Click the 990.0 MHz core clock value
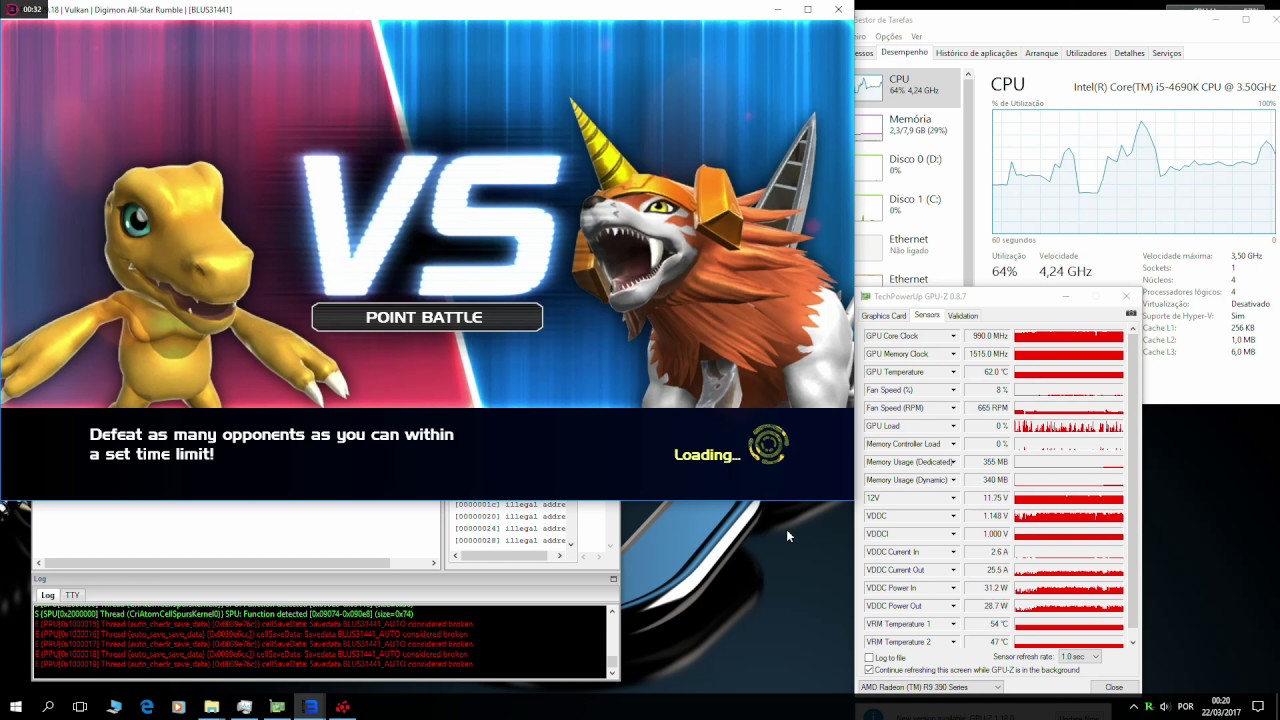Image resolution: width=1280 pixels, height=720 pixels. (987, 336)
